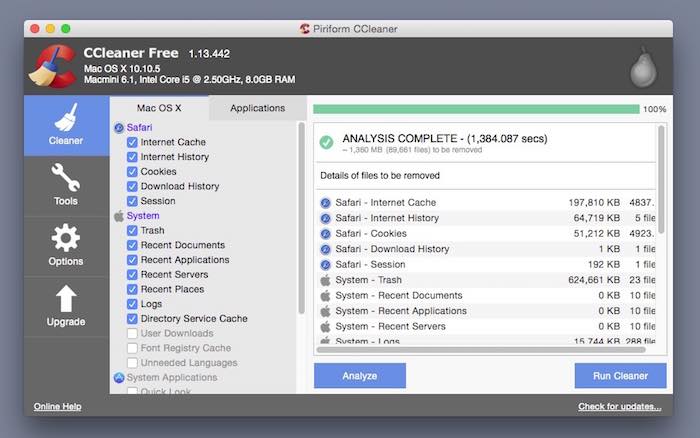
Task: Enable Unneeded Languages checkbox
Action: point(132,363)
